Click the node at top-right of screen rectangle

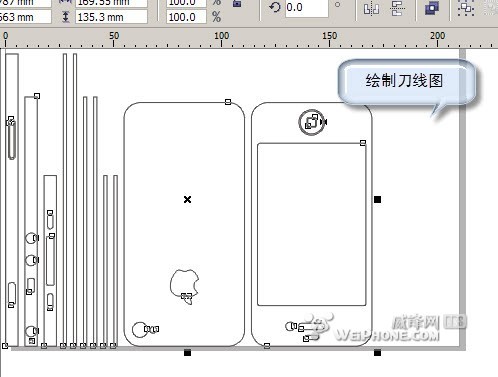click(x=363, y=143)
